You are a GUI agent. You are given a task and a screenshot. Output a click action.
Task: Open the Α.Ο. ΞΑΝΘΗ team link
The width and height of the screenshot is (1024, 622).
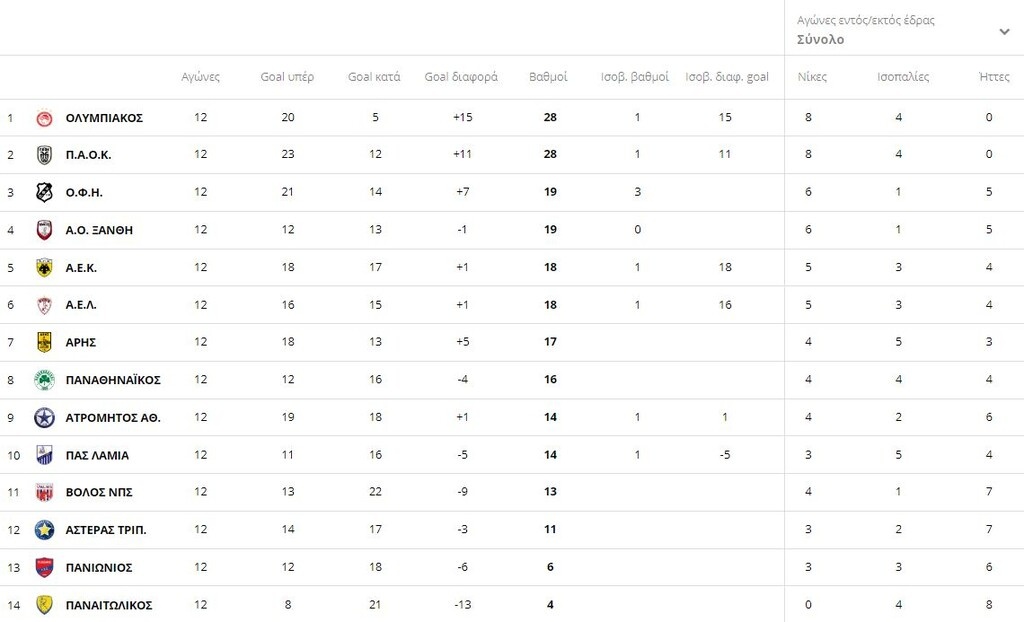[x=99, y=230]
